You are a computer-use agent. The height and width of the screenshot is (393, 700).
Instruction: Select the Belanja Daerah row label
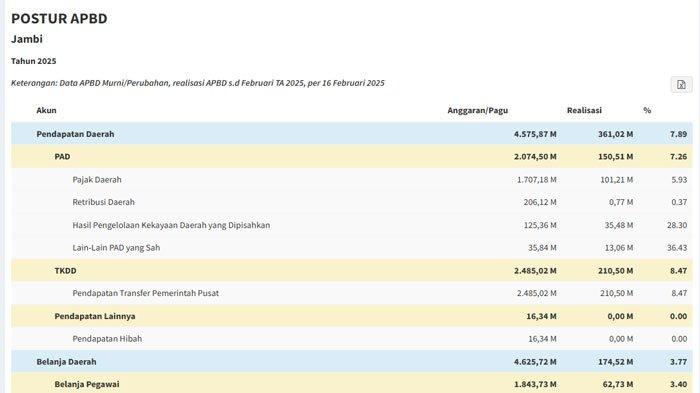[67, 362]
